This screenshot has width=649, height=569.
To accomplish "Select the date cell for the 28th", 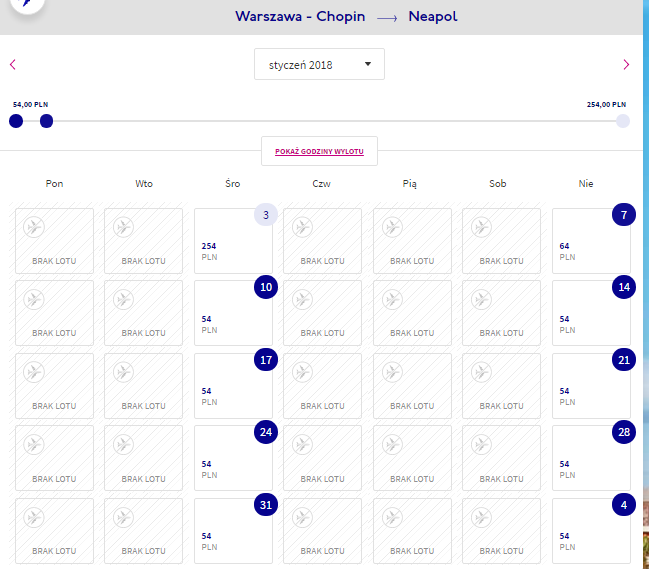I will (591, 458).
